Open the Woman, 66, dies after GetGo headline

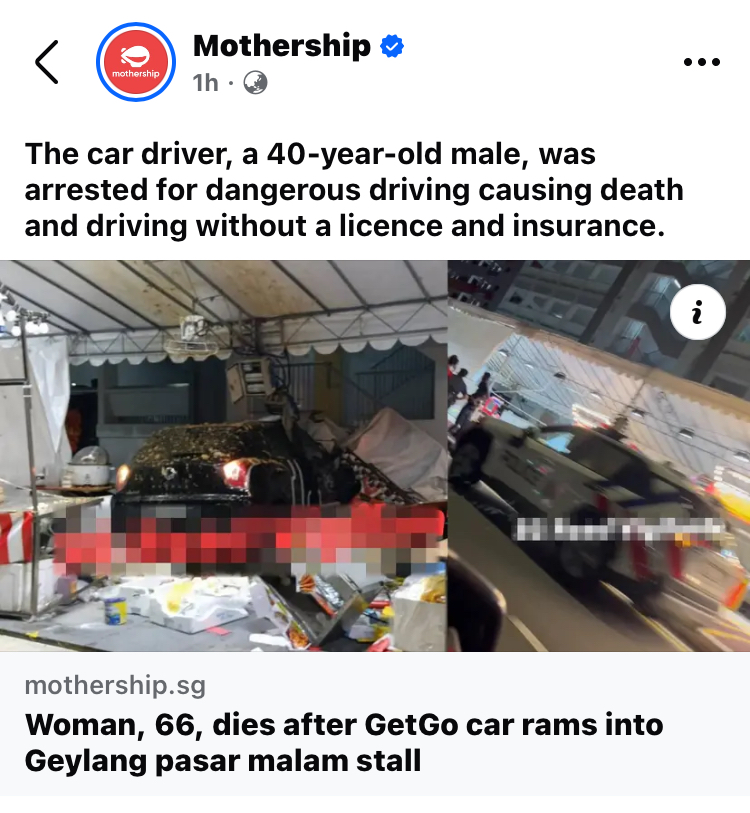pos(344,742)
